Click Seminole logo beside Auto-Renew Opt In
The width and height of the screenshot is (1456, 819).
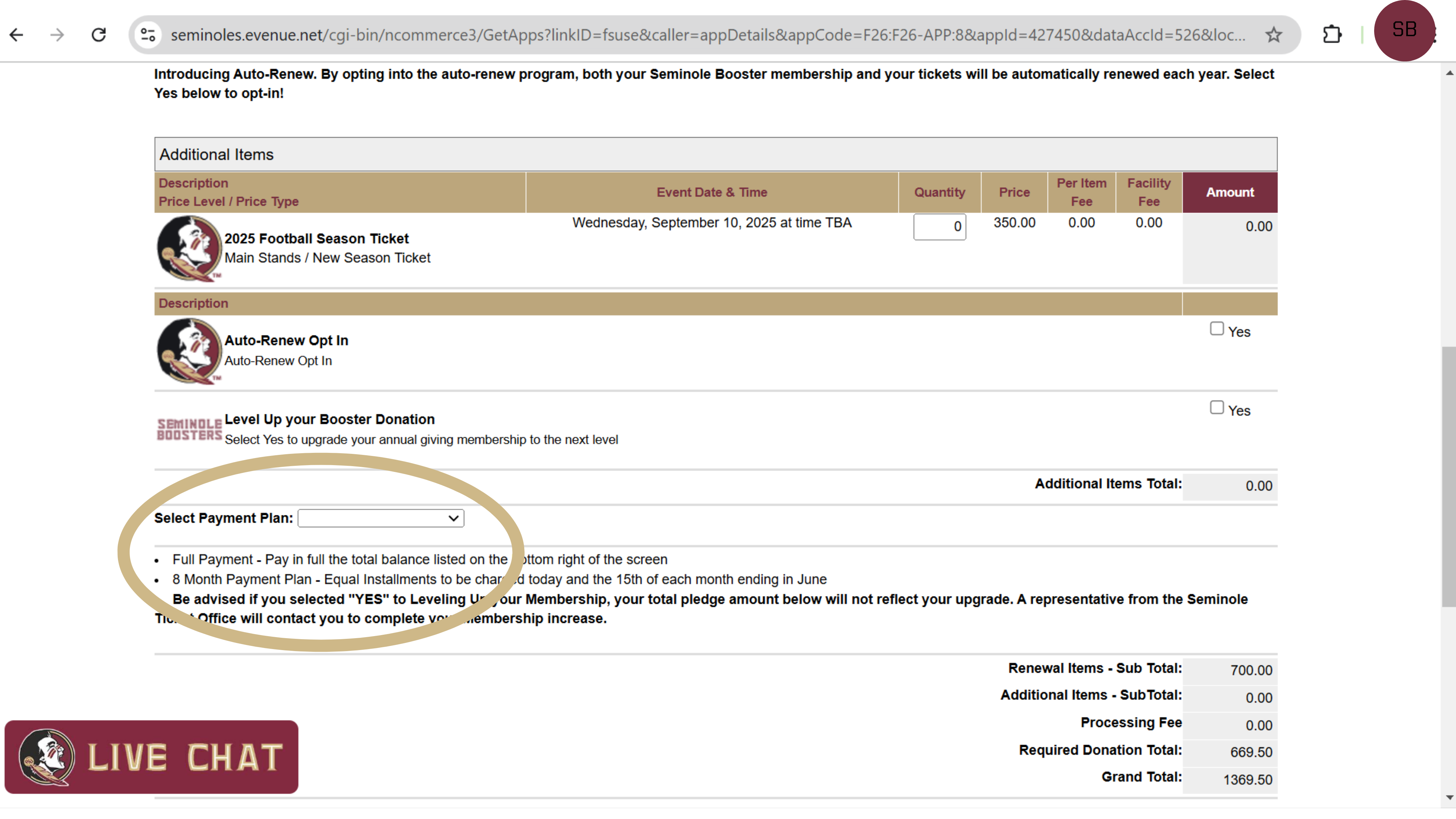[189, 351]
